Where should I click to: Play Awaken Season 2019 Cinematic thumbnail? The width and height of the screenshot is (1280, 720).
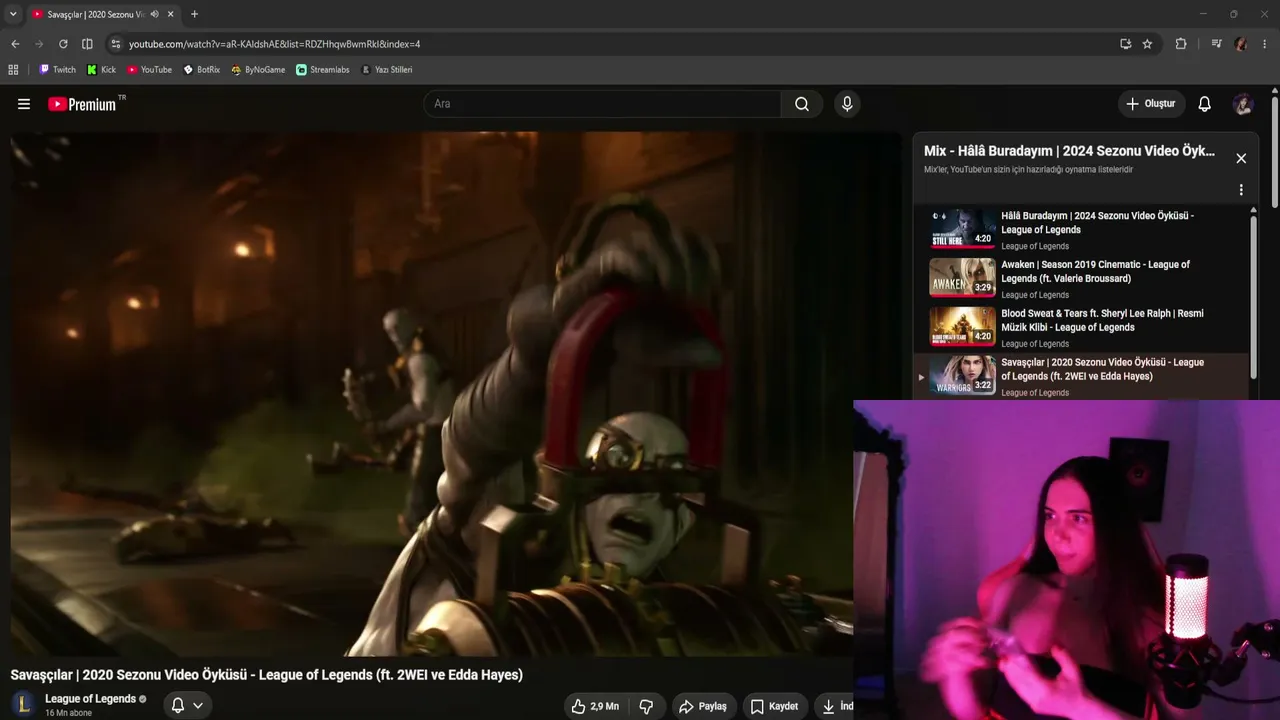(x=962, y=278)
